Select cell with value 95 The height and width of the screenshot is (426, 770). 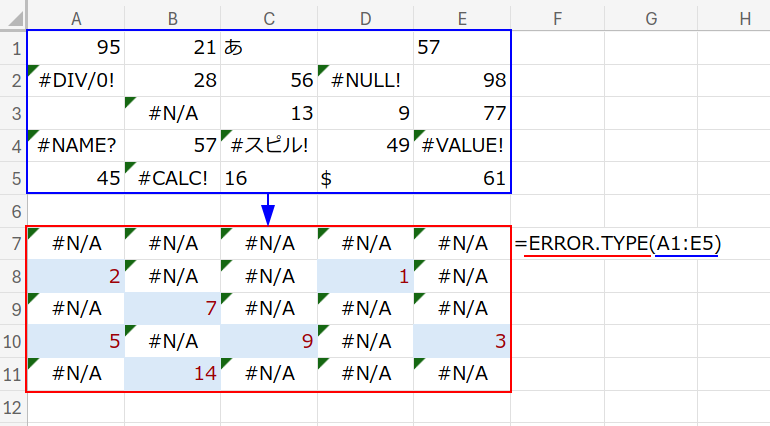pos(76,47)
